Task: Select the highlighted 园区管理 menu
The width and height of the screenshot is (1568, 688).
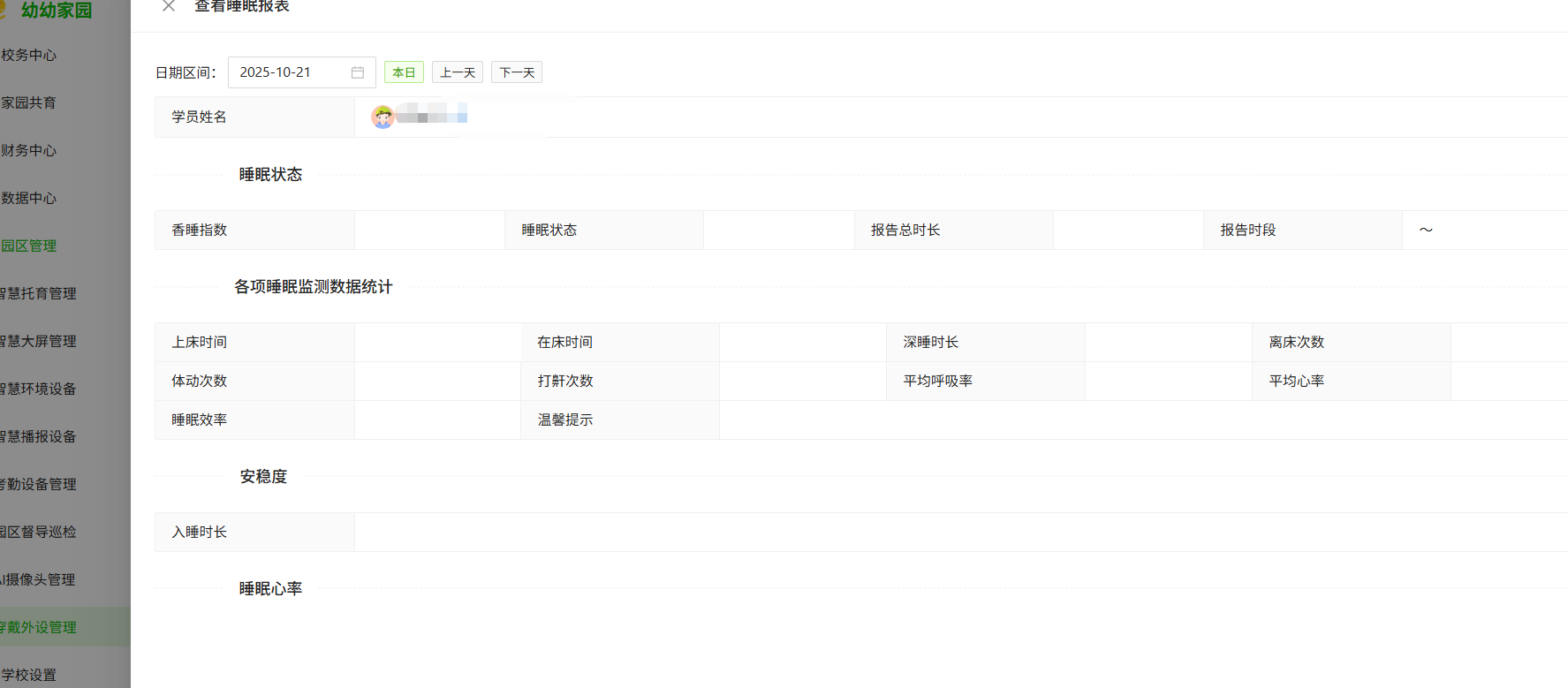Action: point(29,246)
